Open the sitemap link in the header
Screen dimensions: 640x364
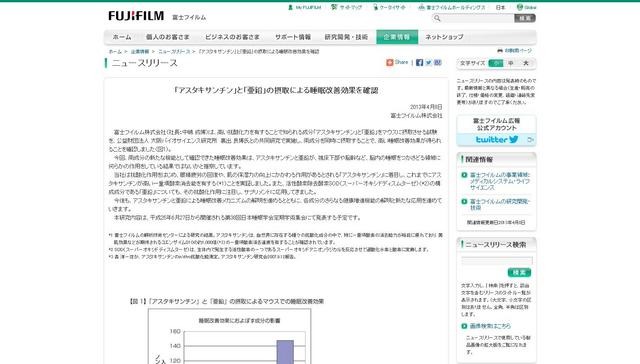pyautogui.click(x=347, y=7)
